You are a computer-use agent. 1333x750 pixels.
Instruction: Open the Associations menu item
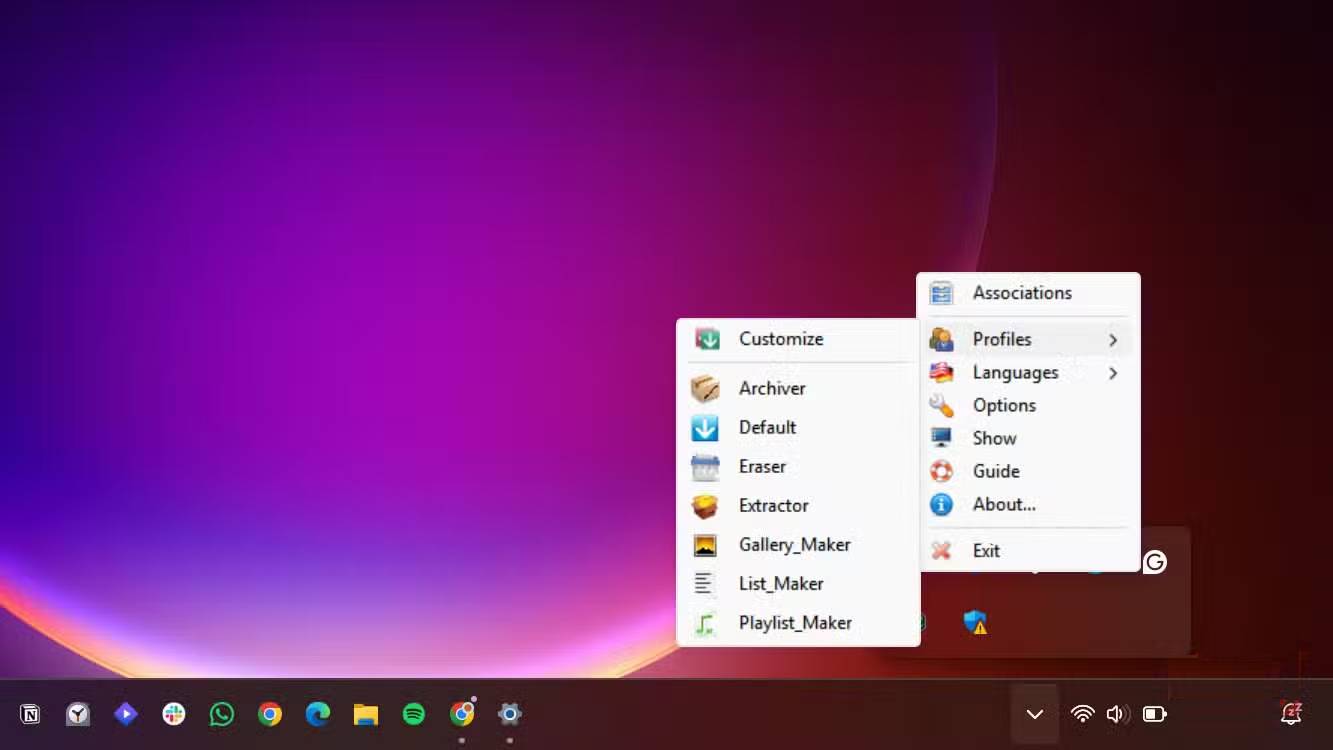[x=1021, y=293]
